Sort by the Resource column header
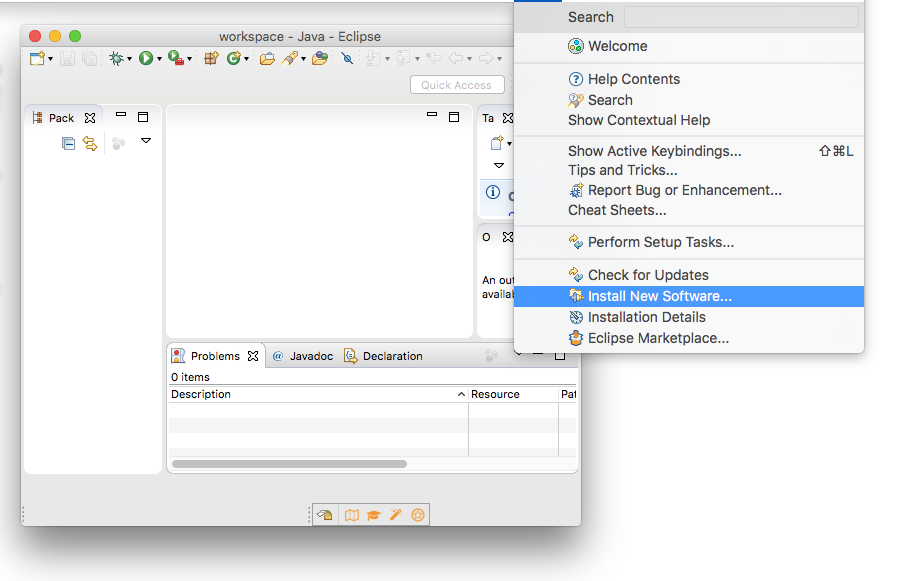The image size is (900, 581). coord(513,394)
